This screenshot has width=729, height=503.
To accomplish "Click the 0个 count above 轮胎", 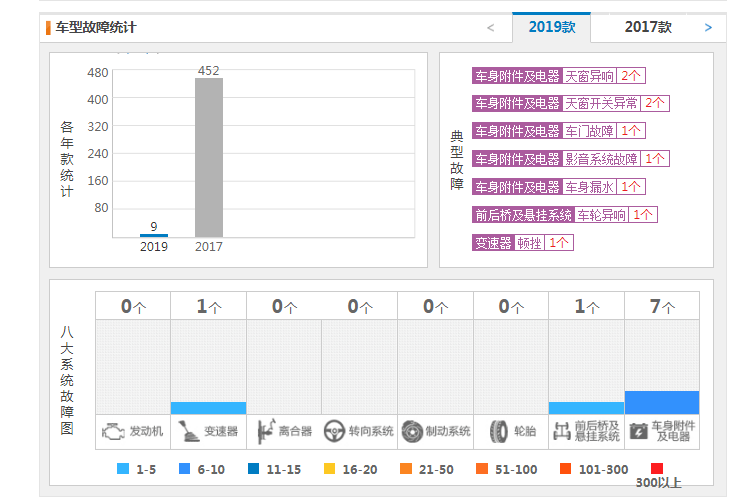I will tap(511, 306).
